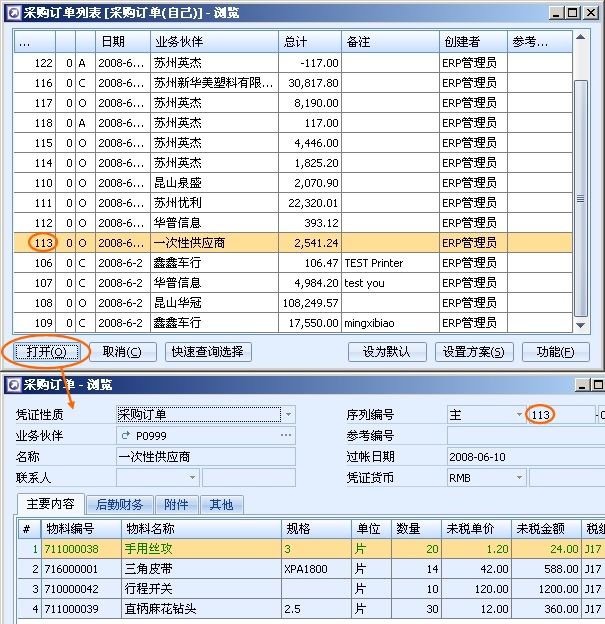Image resolution: width=605 pixels, height=624 pixels.
Task: Click the ellipsis browse button in 业务伙伴 field
Action: (286, 436)
